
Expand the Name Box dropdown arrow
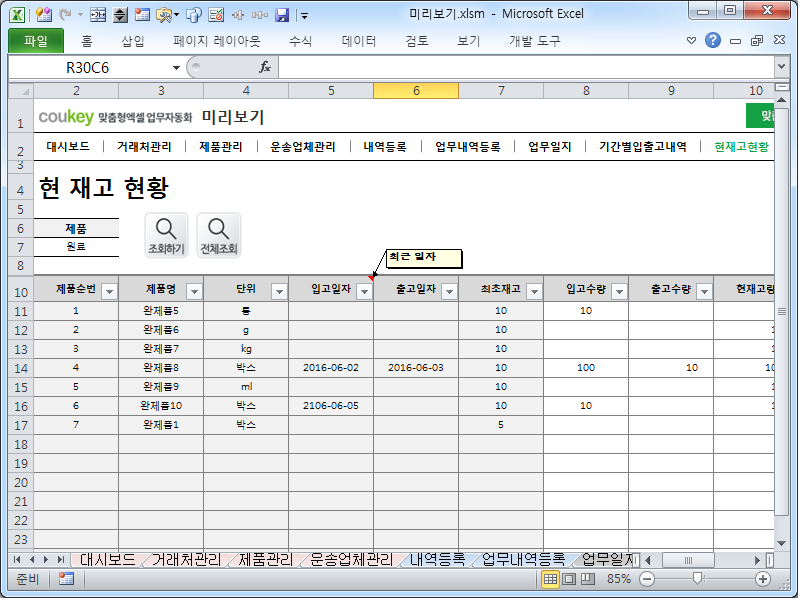[176, 67]
